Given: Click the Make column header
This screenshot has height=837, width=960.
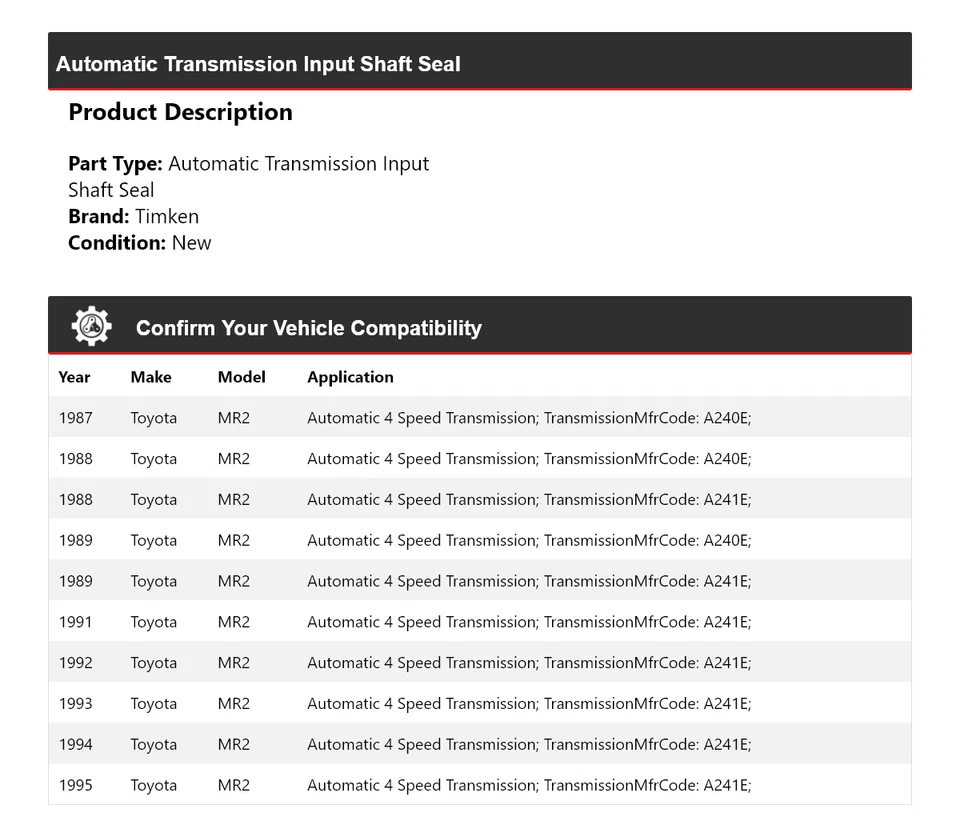Looking at the screenshot, I should 151,377.
